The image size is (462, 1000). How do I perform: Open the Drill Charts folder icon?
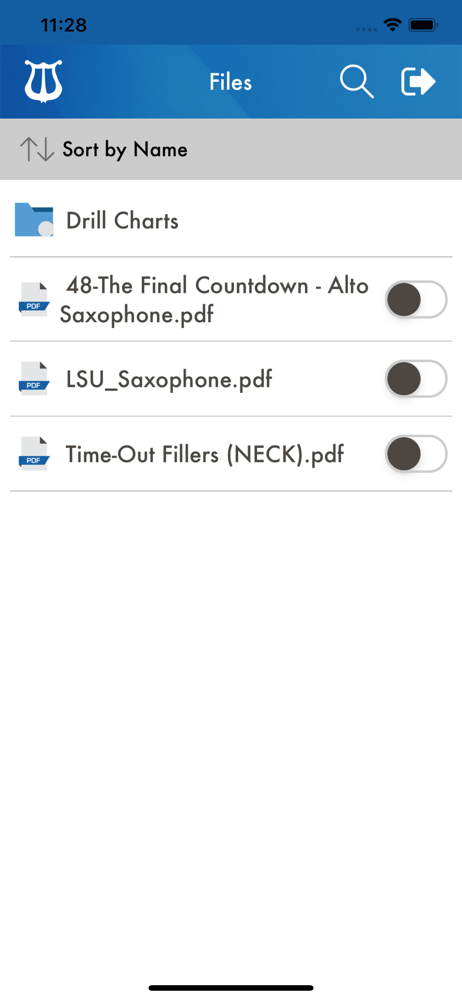34,220
